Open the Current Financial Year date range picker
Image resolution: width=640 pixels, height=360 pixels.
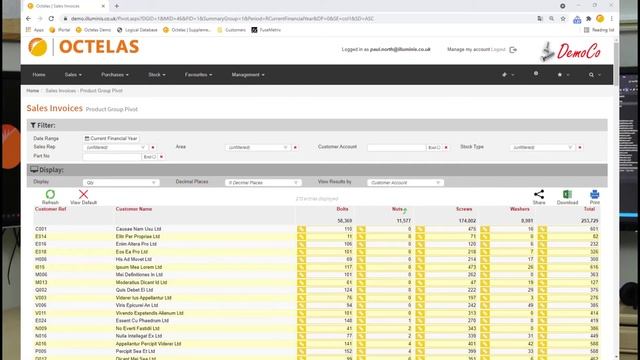click(111, 138)
